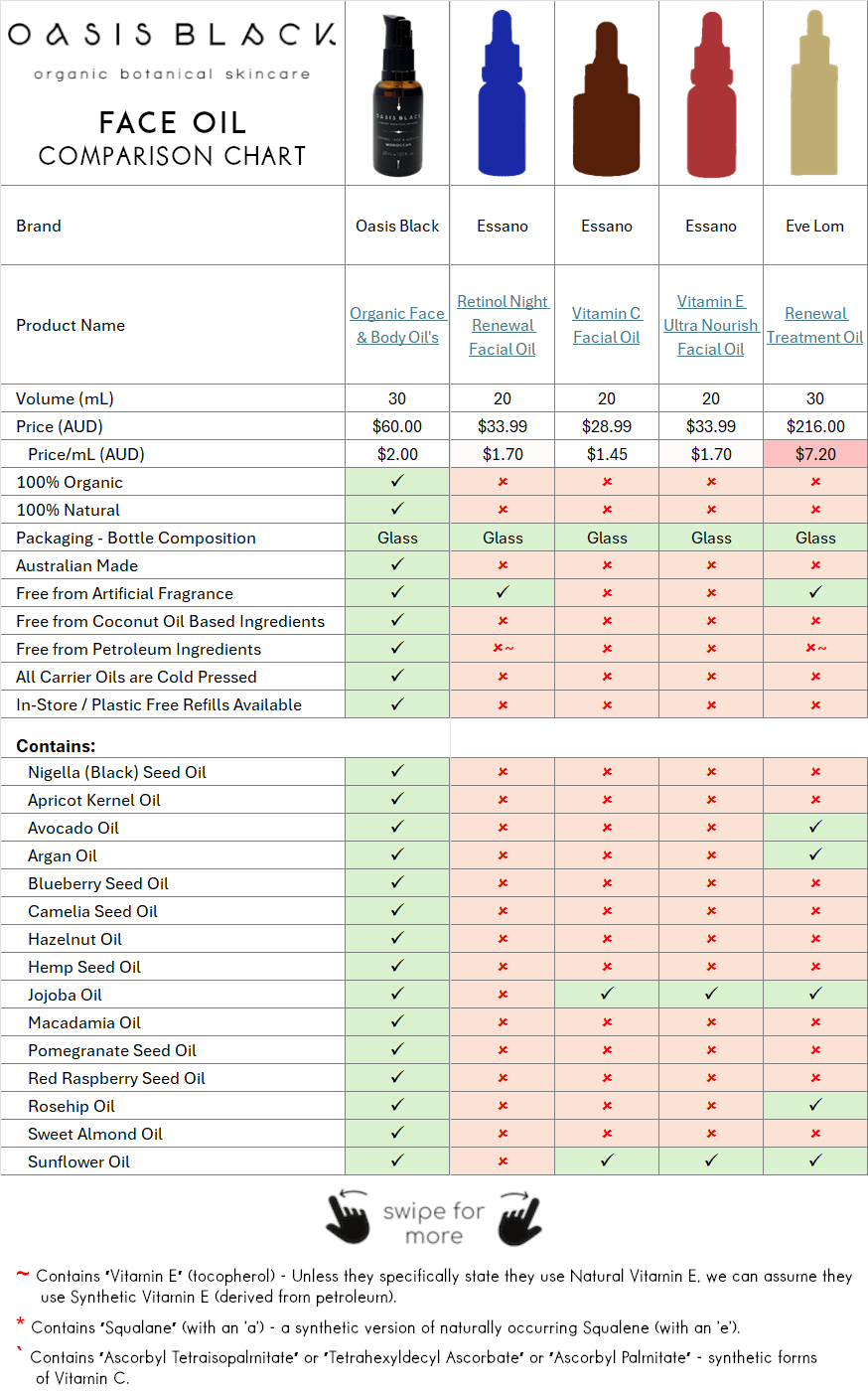Click the brown dropper bottle image

(x=607, y=99)
